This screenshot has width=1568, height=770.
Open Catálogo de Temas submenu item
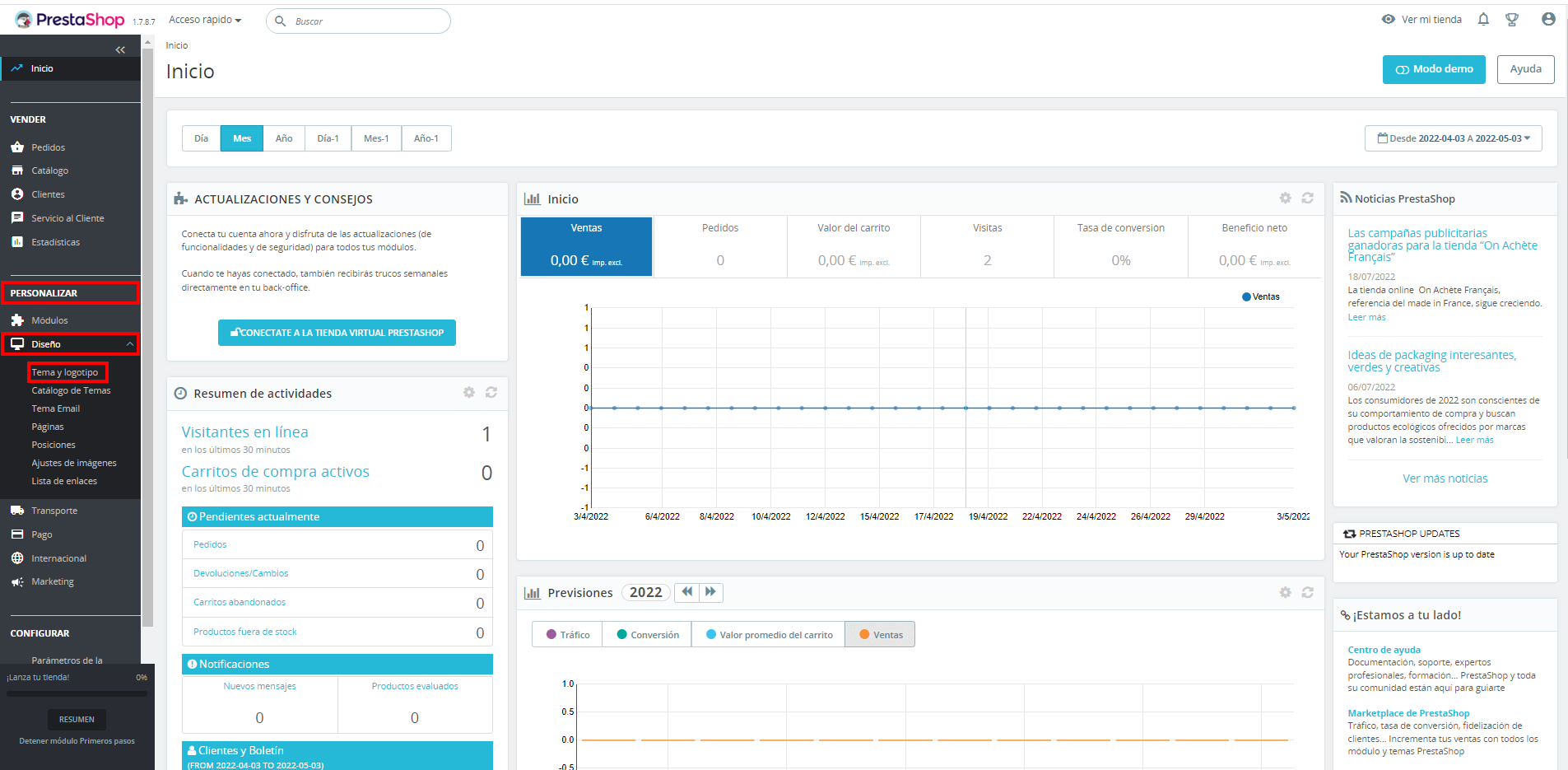(x=71, y=390)
